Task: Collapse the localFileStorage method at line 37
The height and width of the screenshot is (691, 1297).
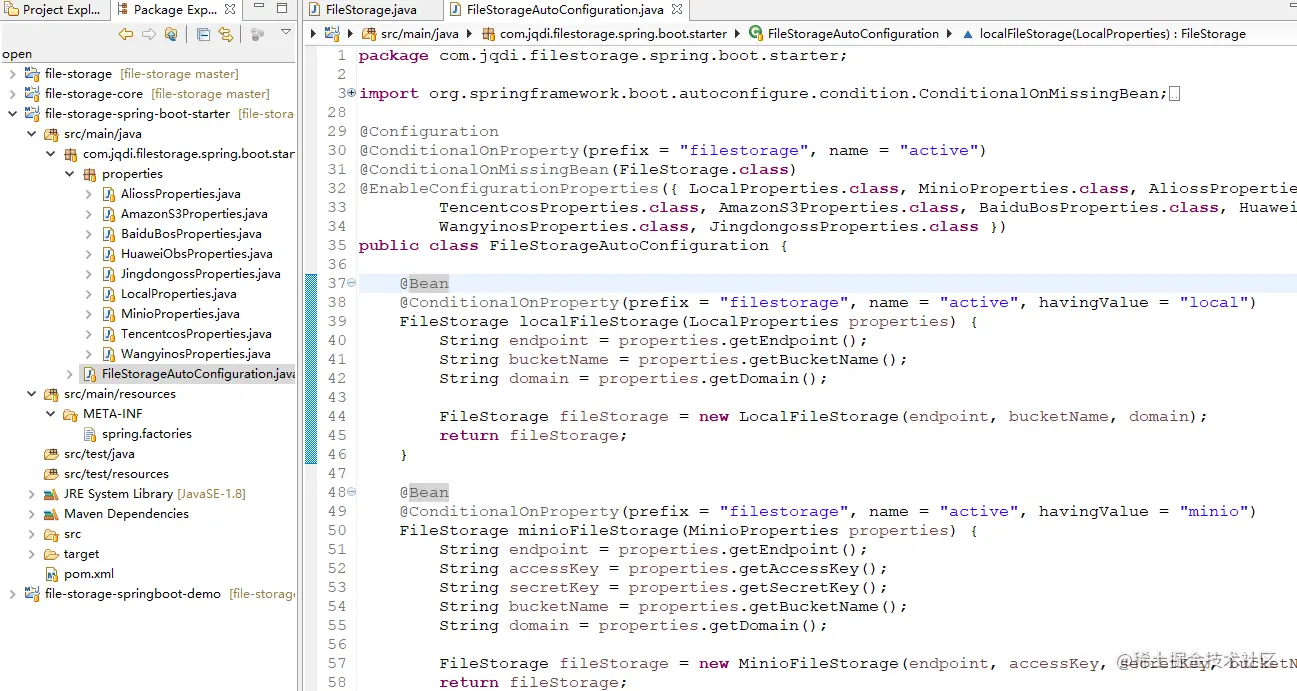Action: pyautogui.click(x=351, y=283)
